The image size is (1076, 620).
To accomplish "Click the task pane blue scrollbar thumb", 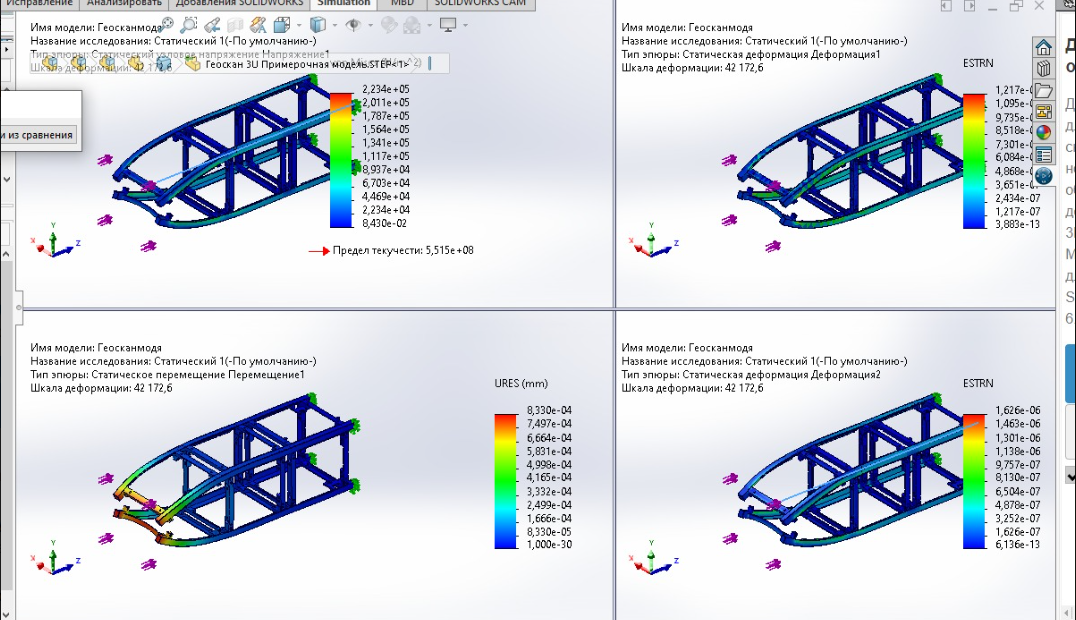I will coord(1070,373).
